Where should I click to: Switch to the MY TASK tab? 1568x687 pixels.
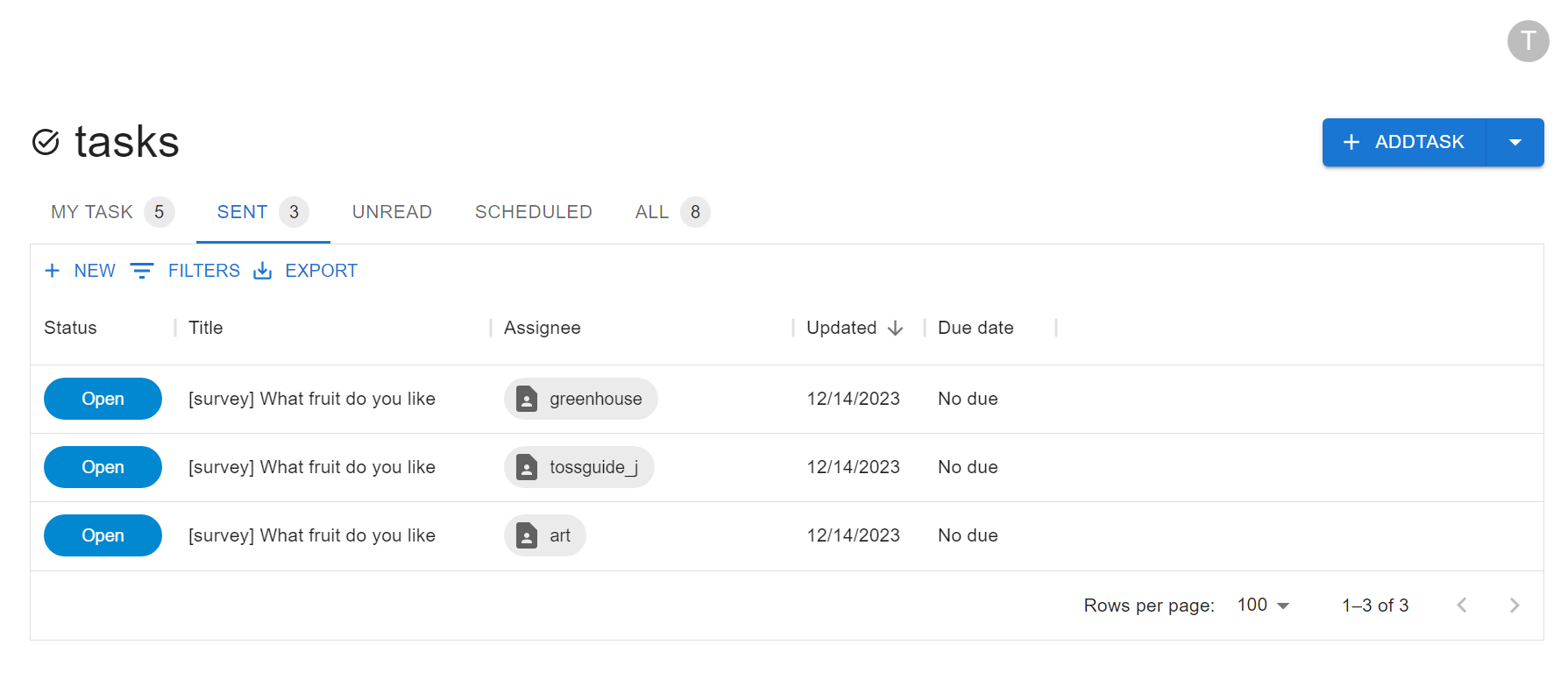click(92, 212)
